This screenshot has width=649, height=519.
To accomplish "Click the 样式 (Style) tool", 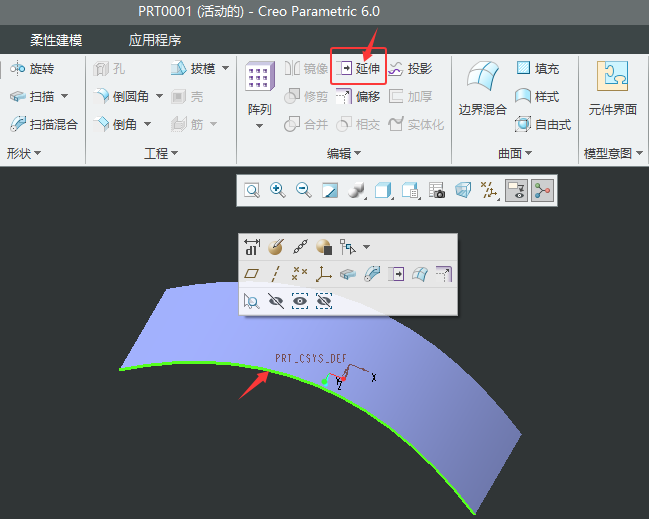I will tap(538, 96).
